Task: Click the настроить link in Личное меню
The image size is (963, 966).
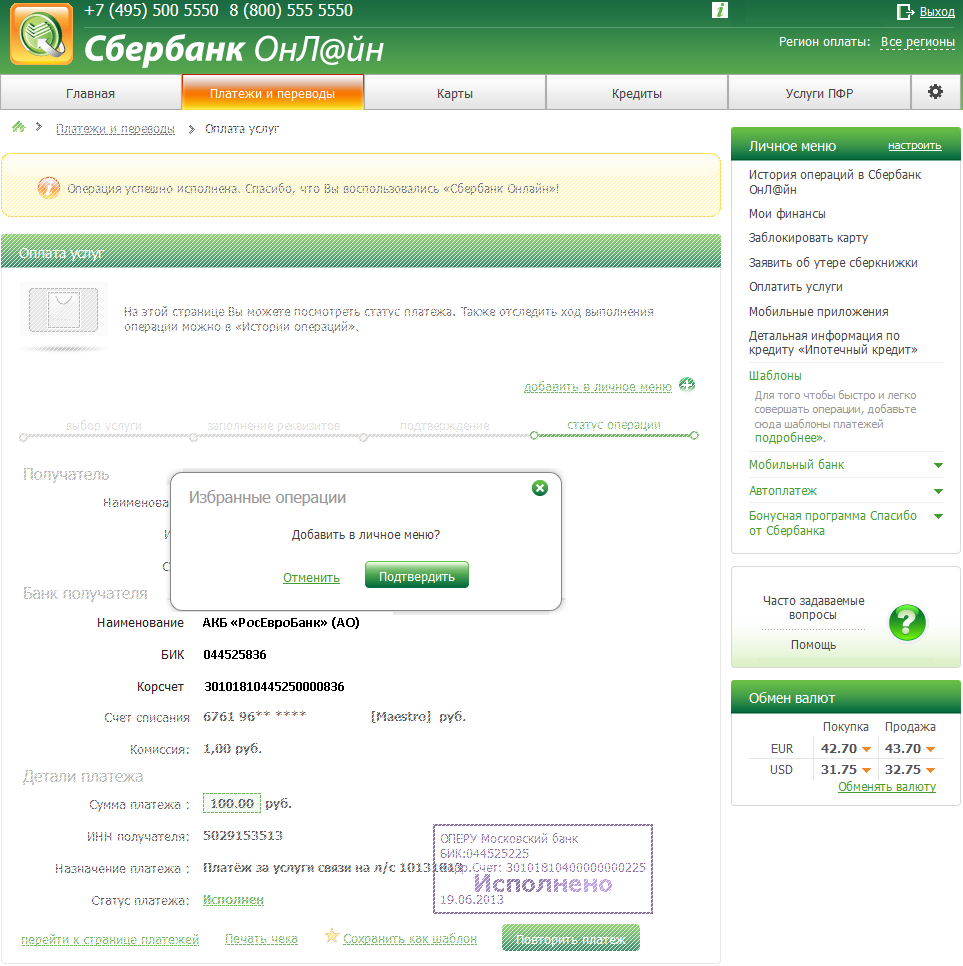Action: [x=914, y=145]
